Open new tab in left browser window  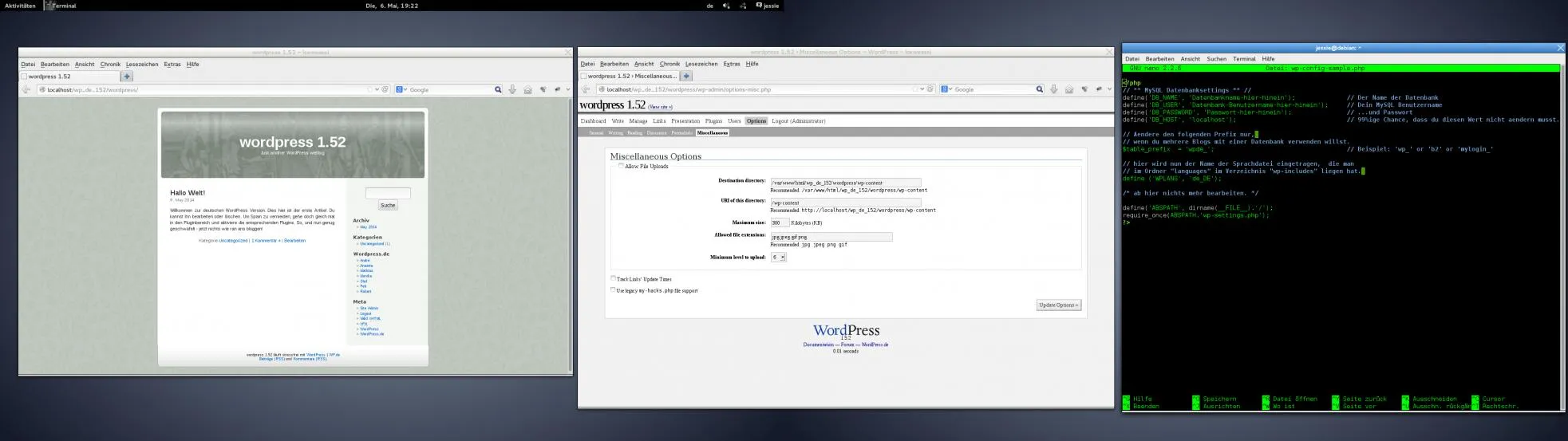pos(127,77)
